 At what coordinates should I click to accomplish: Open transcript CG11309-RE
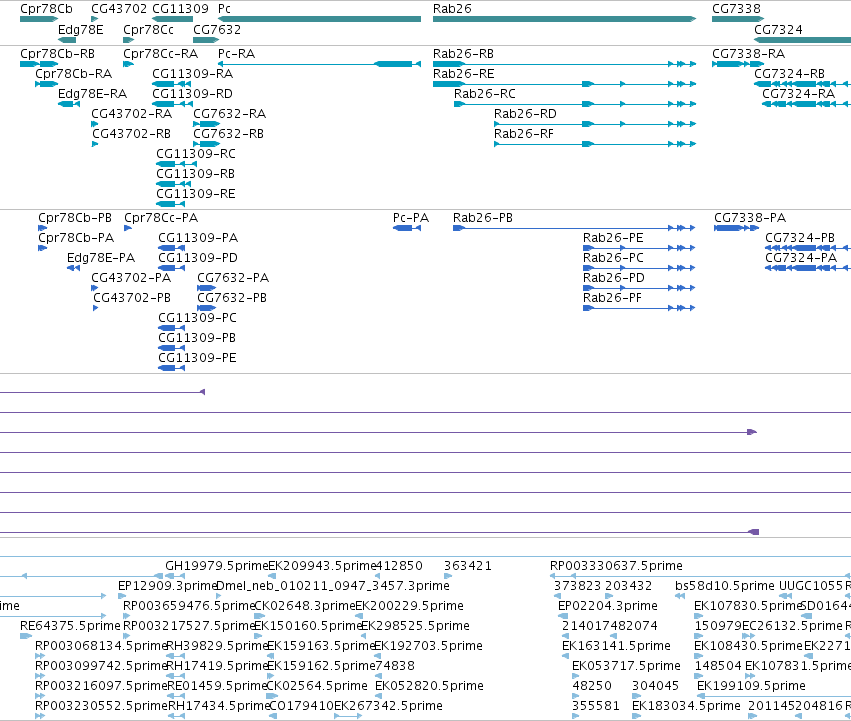[x=196, y=194]
